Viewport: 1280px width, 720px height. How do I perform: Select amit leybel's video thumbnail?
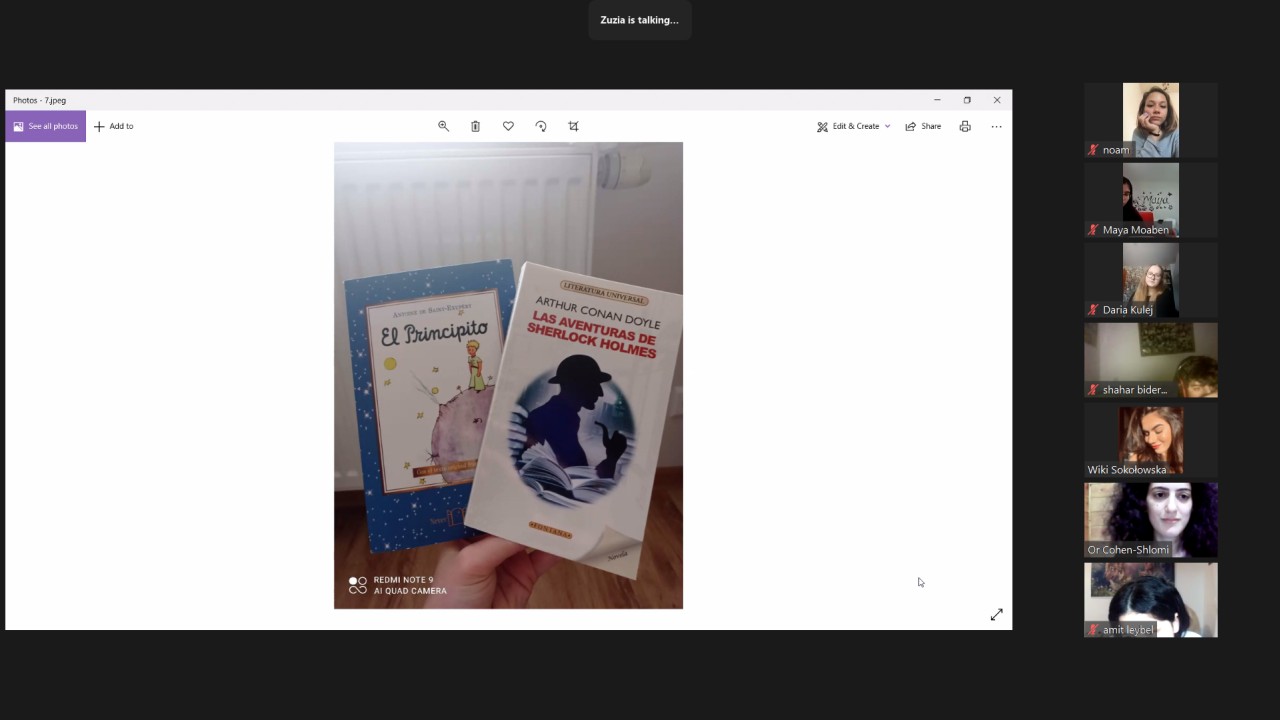(1151, 600)
